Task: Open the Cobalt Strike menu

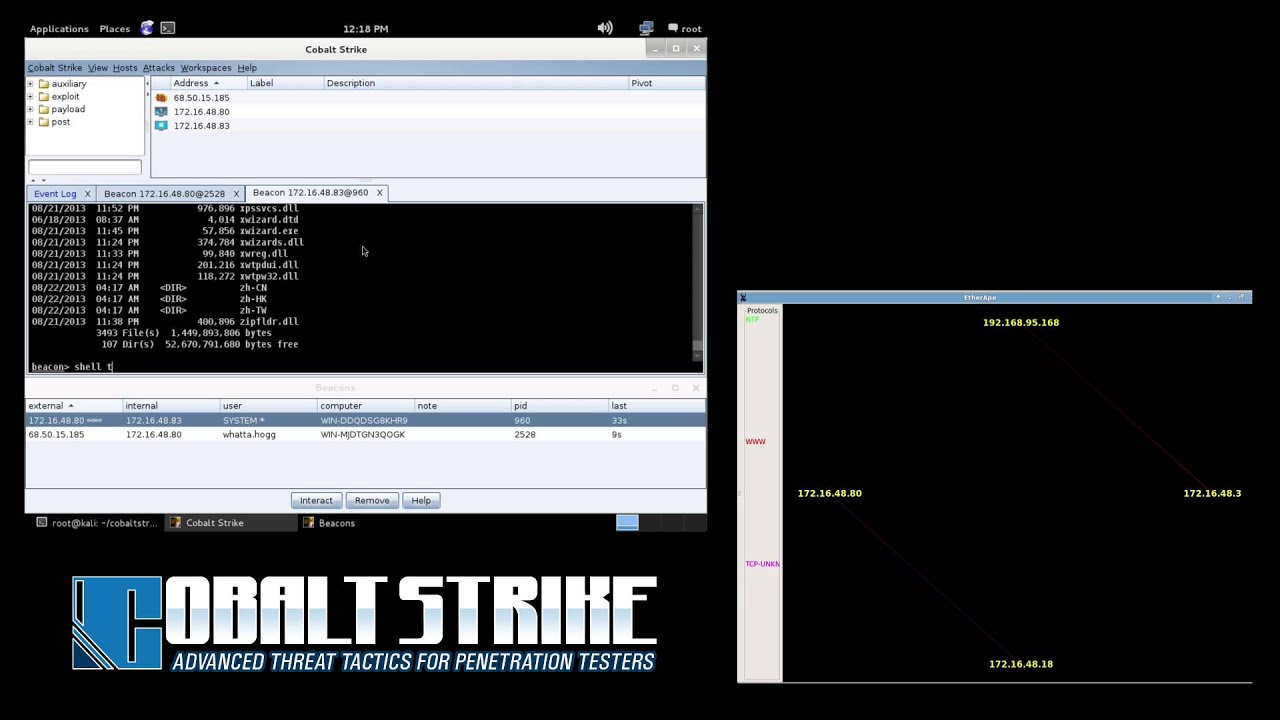Action: [x=55, y=68]
